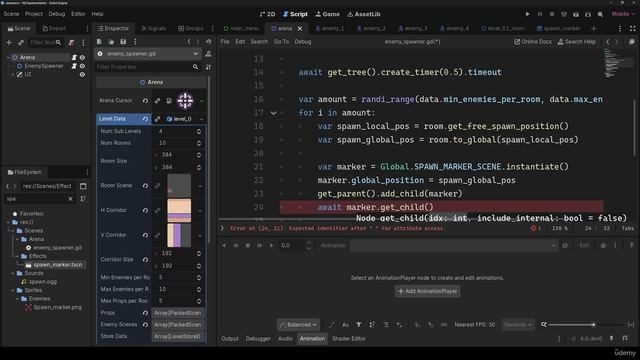The height and width of the screenshot is (360, 640).
Task: Revert the Arena Cursor property
Action: 145,100
